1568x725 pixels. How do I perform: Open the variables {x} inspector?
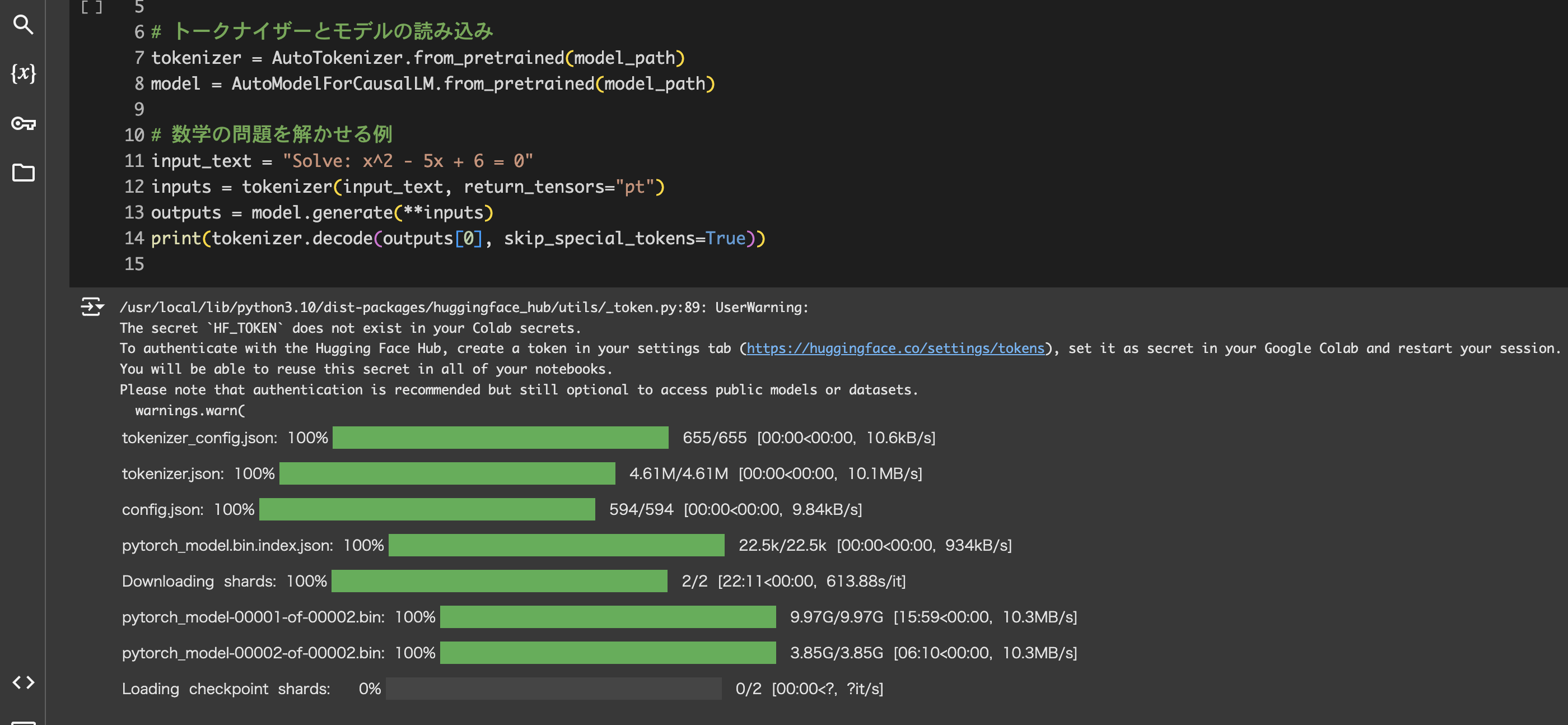coord(23,73)
